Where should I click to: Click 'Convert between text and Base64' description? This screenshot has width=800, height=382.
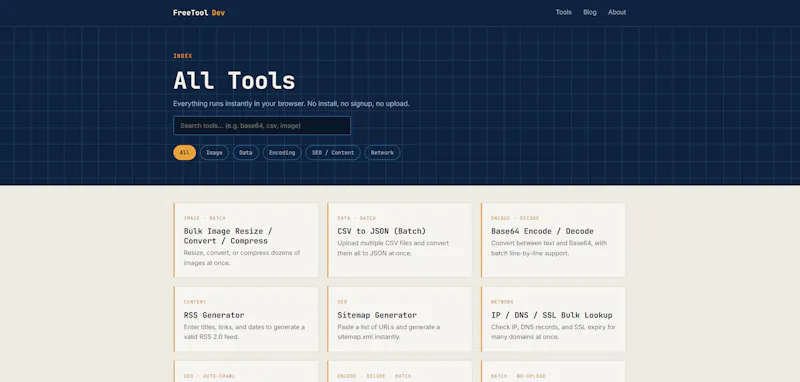point(549,248)
